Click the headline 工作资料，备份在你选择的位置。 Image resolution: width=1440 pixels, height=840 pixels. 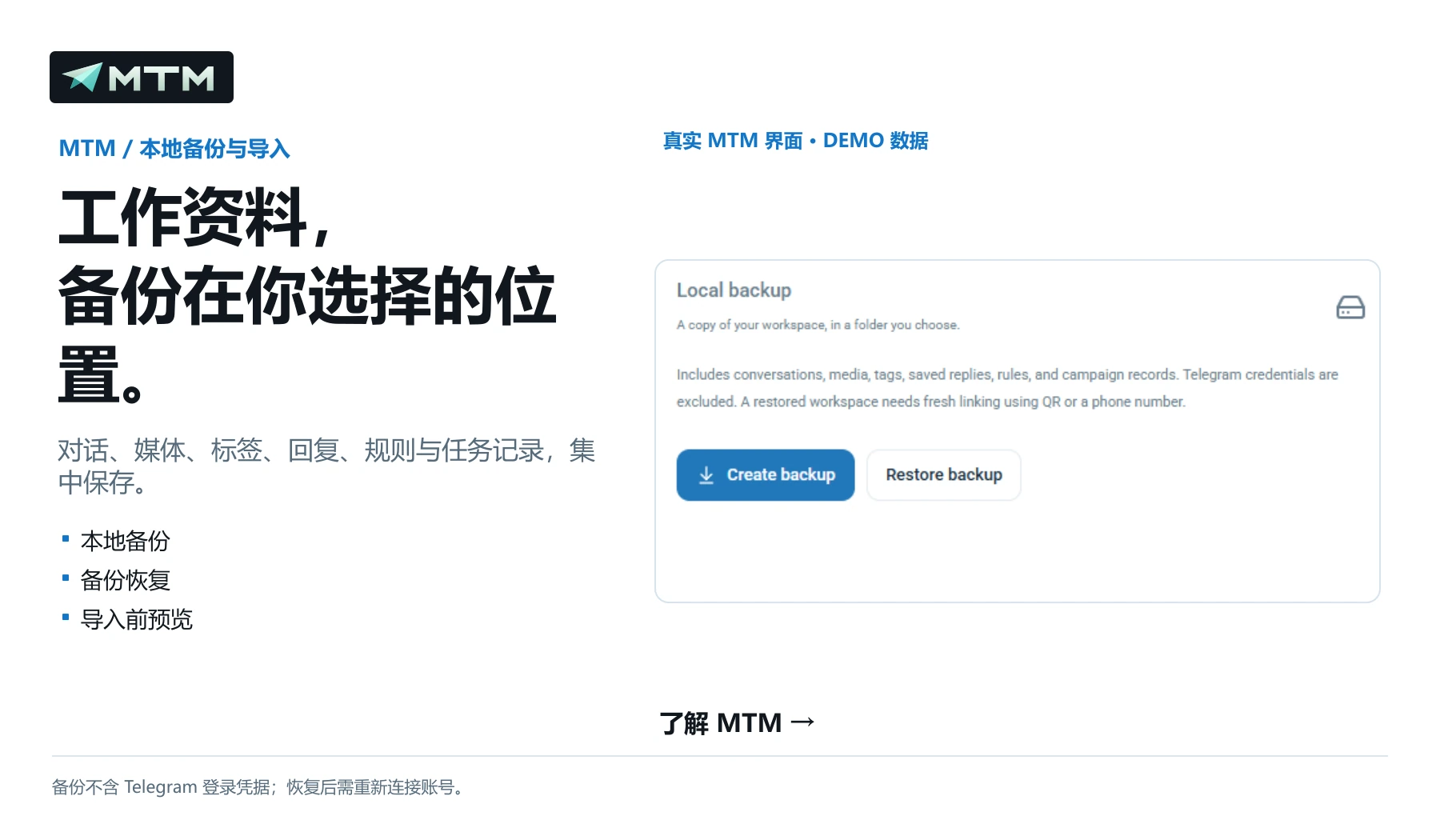pyautogui.click(x=307, y=295)
